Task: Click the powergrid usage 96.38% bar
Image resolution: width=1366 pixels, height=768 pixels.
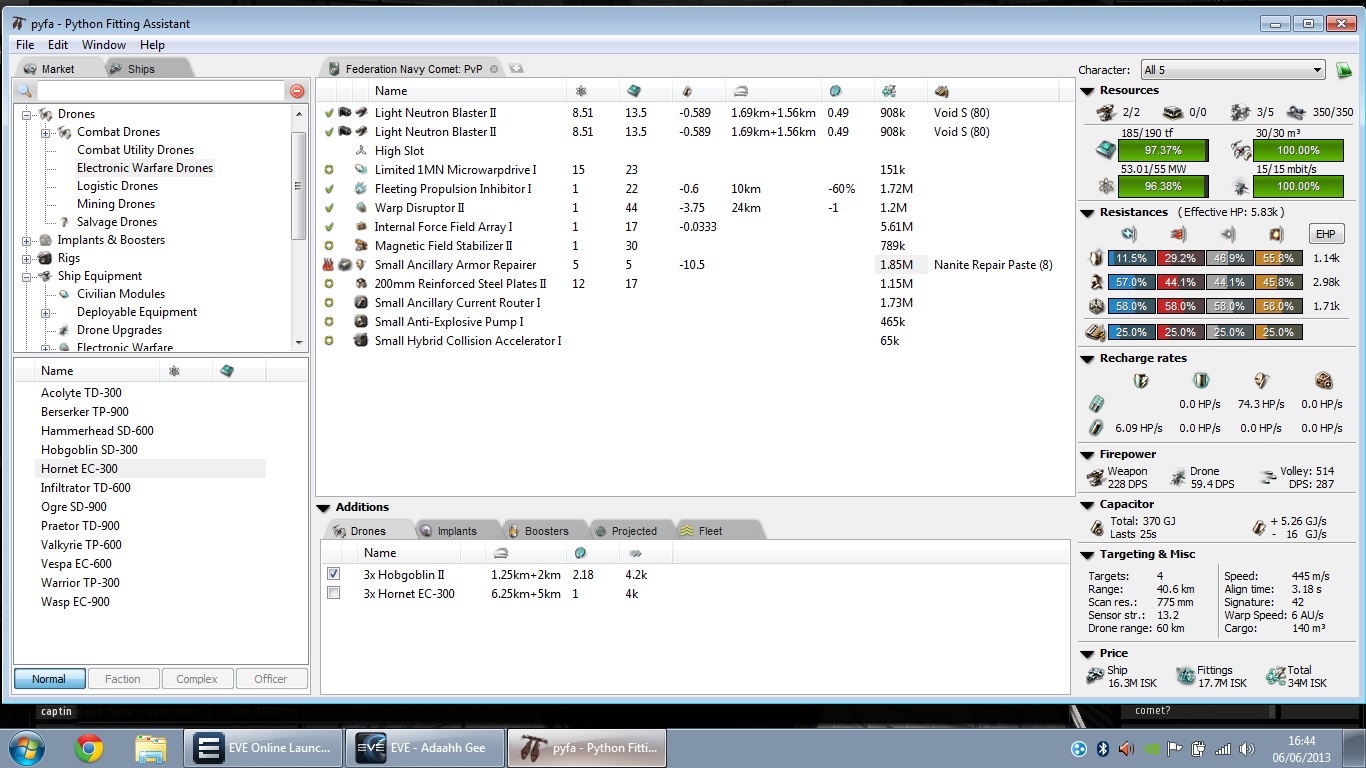Action: (x=1162, y=186)
